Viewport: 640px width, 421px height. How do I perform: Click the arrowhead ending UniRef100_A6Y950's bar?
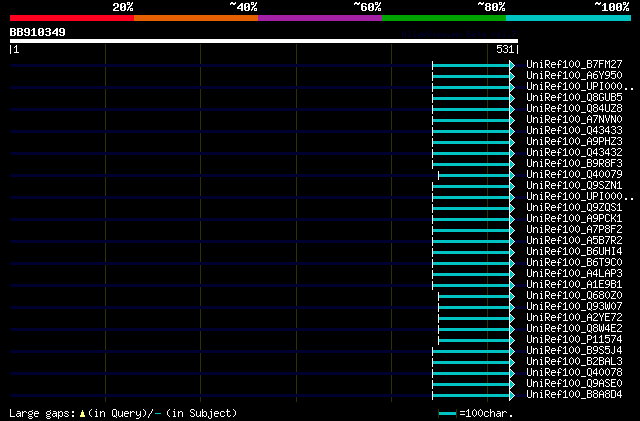coord(512,76)
